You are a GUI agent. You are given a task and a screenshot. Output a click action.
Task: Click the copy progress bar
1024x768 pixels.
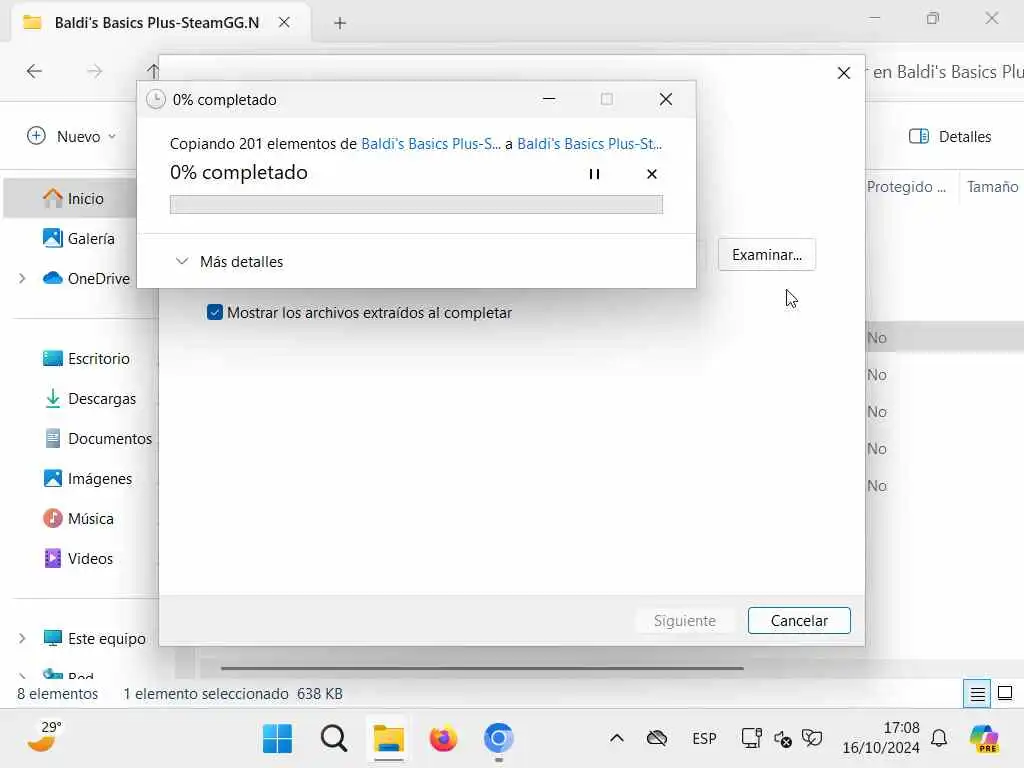[416, 204]
